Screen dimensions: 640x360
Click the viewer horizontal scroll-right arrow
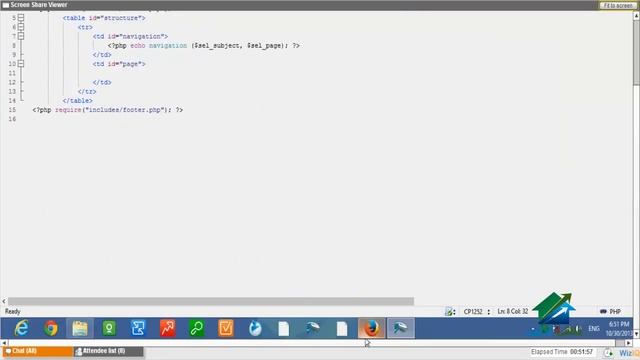click(x=629, y=343)
